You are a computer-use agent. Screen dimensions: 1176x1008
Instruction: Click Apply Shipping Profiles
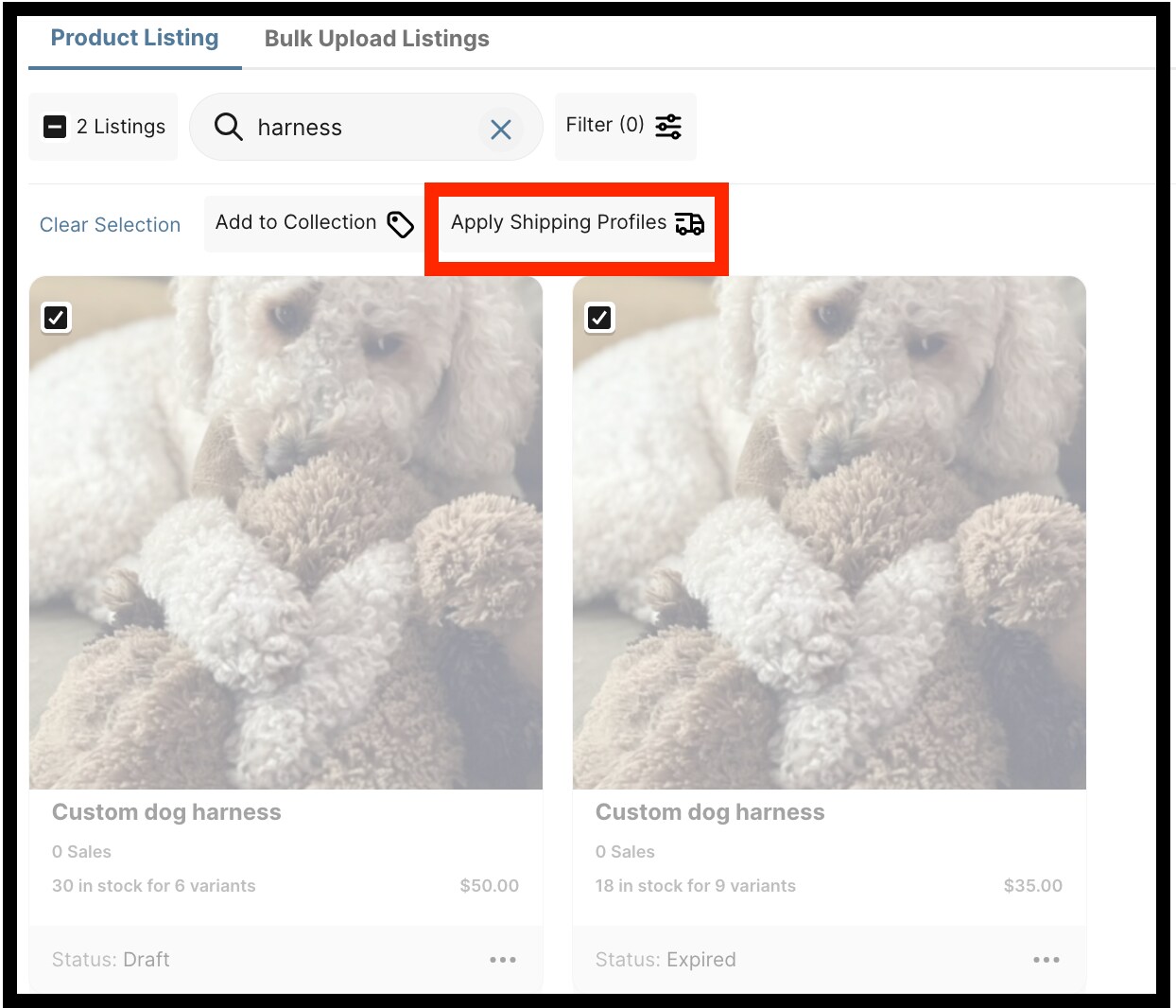(575, 224)
